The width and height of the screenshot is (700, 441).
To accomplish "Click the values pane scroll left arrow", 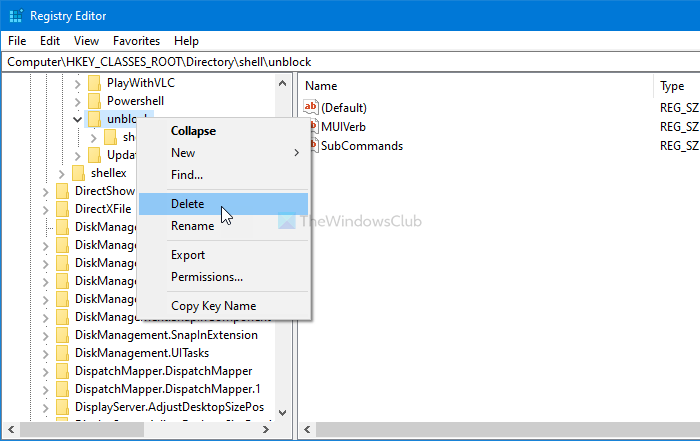I will coord(307,430).
